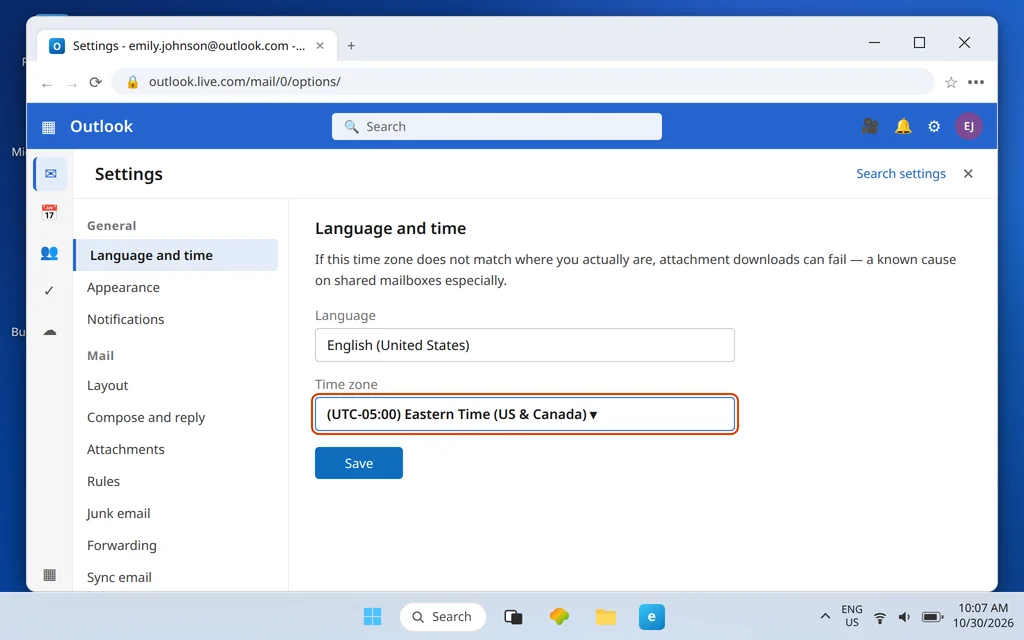The height and width of the screenshot is (640, 1024).
Task: Bookmark this page with the star icon
Action: pos(951,82)
